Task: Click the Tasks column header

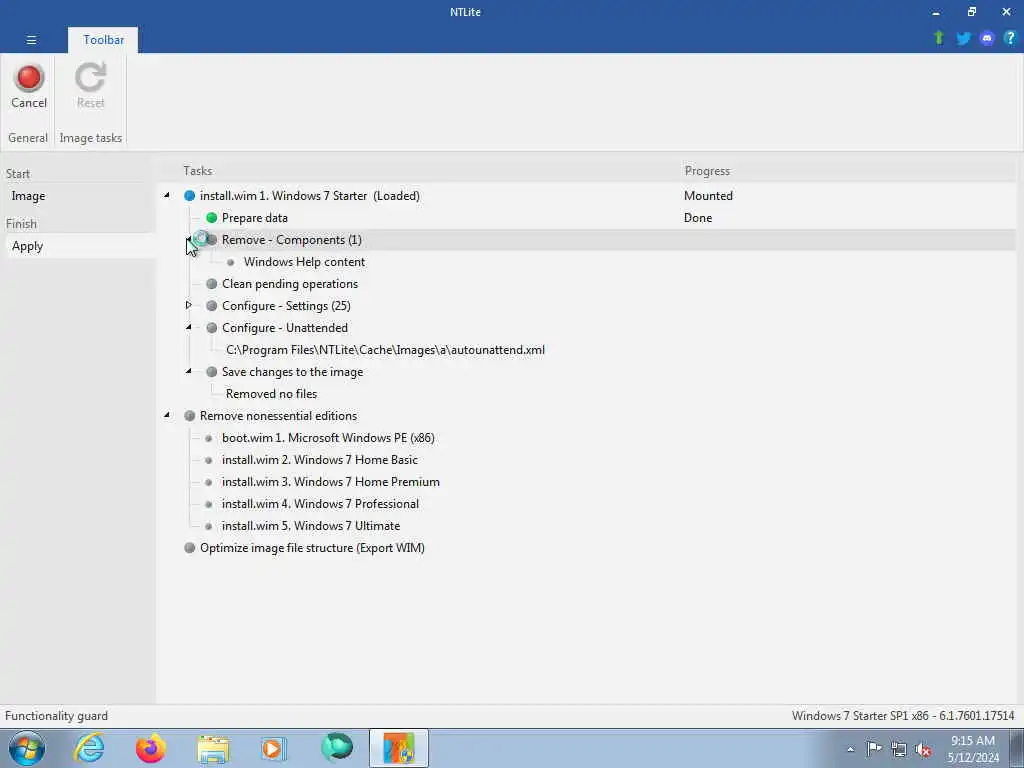Action: [x=197, y=170]
